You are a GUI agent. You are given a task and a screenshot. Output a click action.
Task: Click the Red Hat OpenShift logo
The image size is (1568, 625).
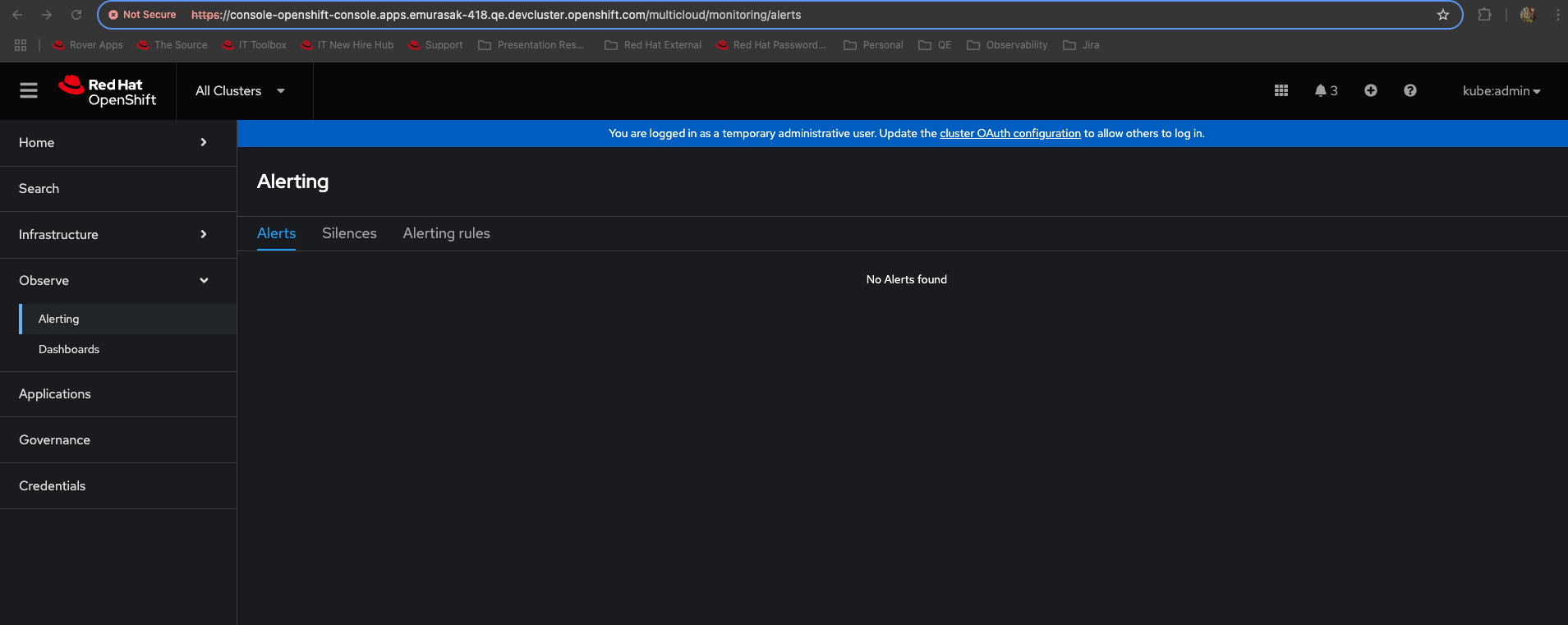(x=107, y=91)
